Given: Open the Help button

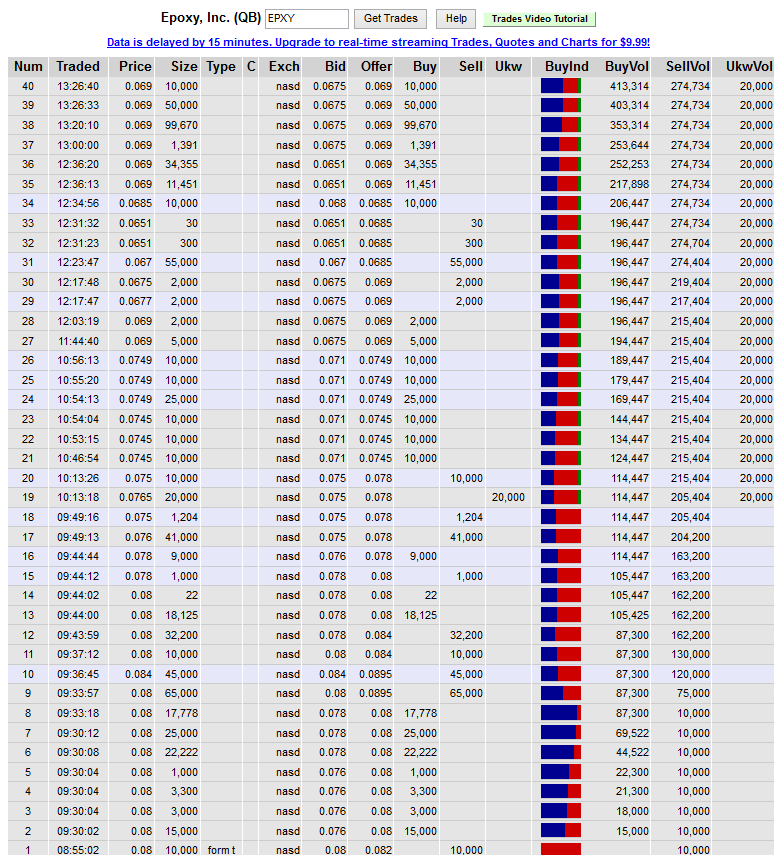Looking at the screenshot, I should [456, 19].
